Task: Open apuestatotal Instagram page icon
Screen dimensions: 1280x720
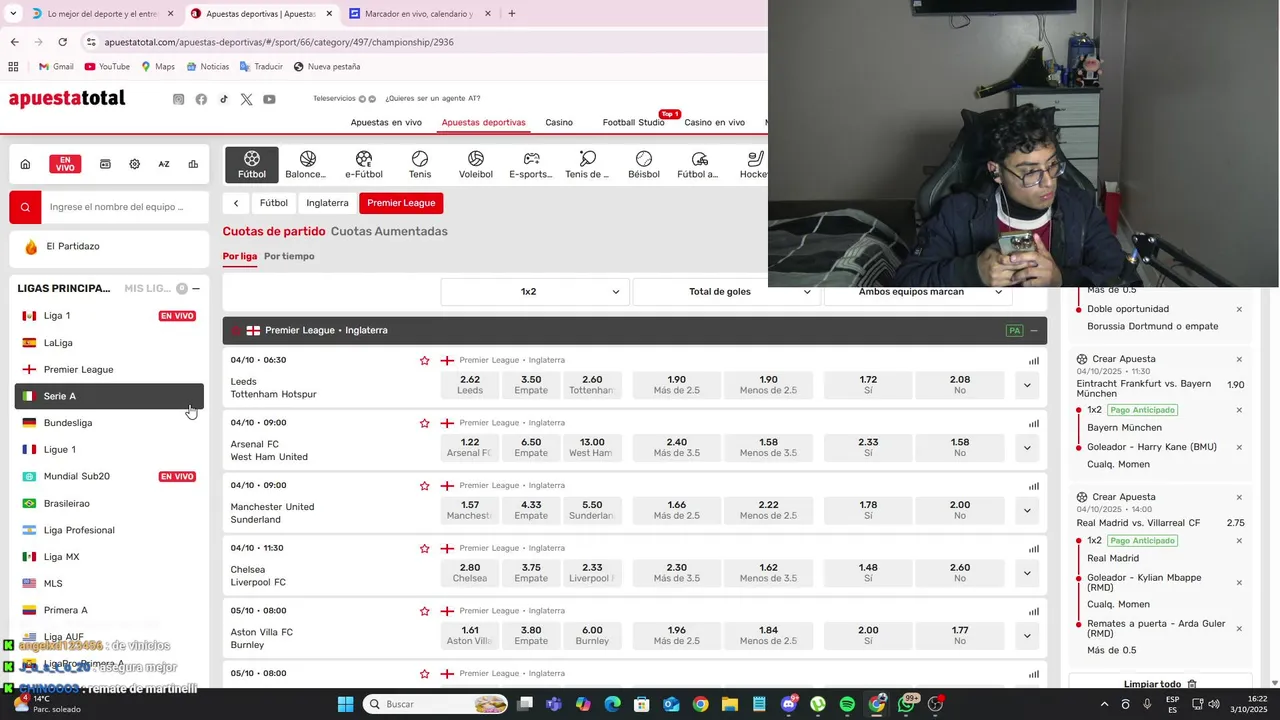Action: coord(179,99)
